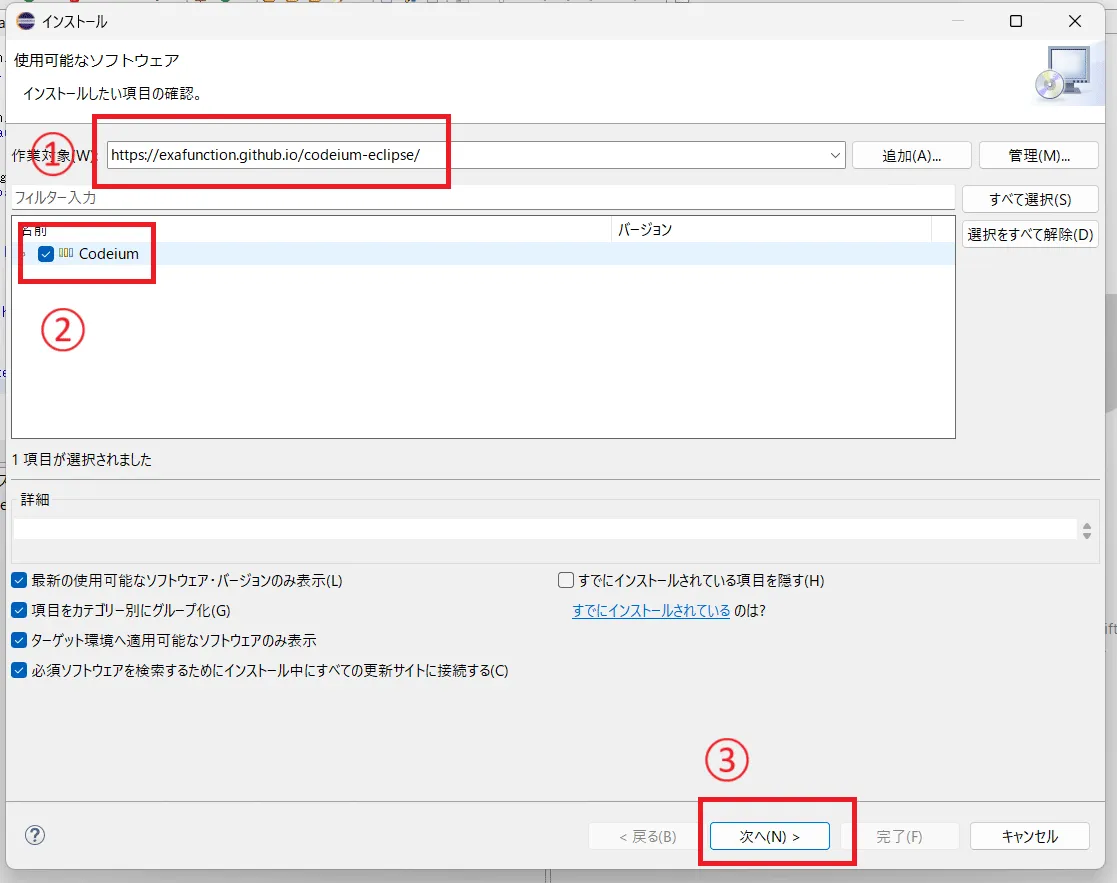This screenshot has height=883, width=1117.
Task: Click the Codeium category icon
Action: 66,253
